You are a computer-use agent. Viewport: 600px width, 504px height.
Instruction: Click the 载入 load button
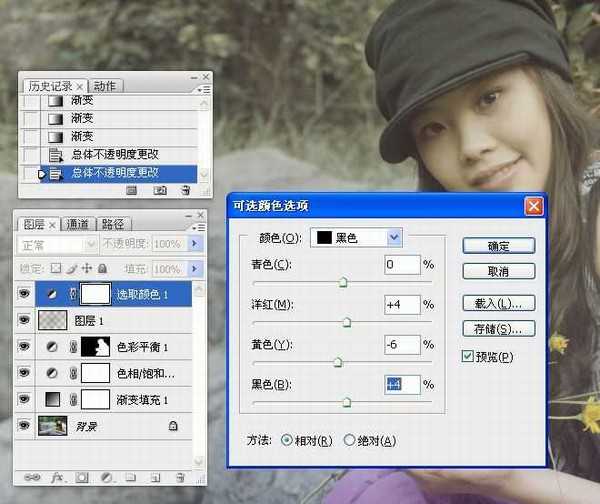497,303
